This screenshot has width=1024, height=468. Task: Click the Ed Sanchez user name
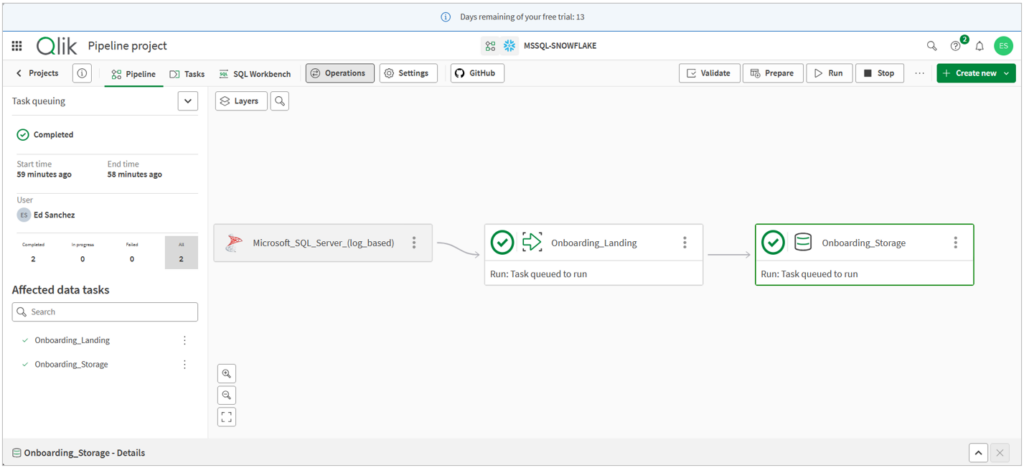54,214
